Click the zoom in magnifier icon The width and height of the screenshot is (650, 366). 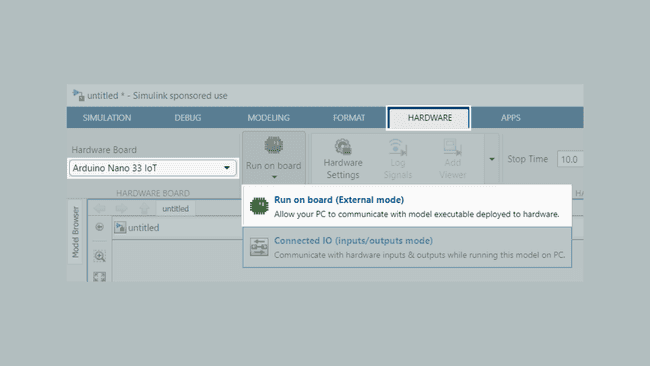(x=99, y=256)
